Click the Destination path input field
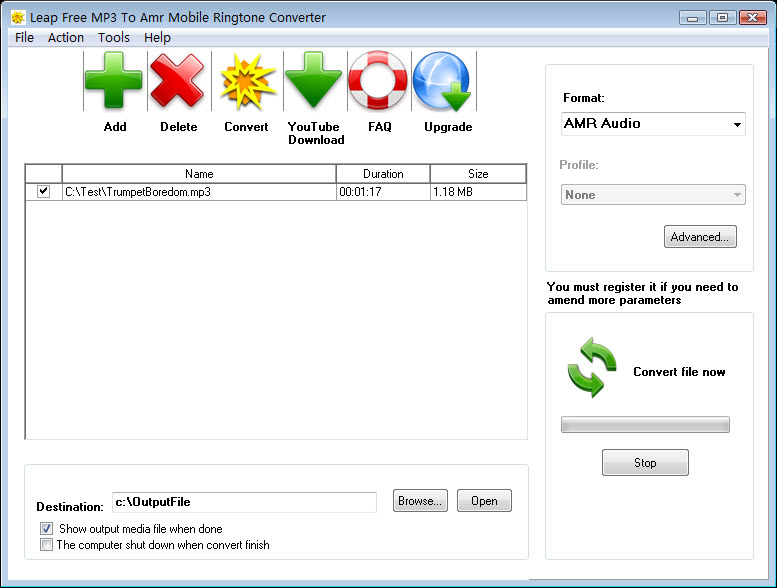 (x=244, y=502)
